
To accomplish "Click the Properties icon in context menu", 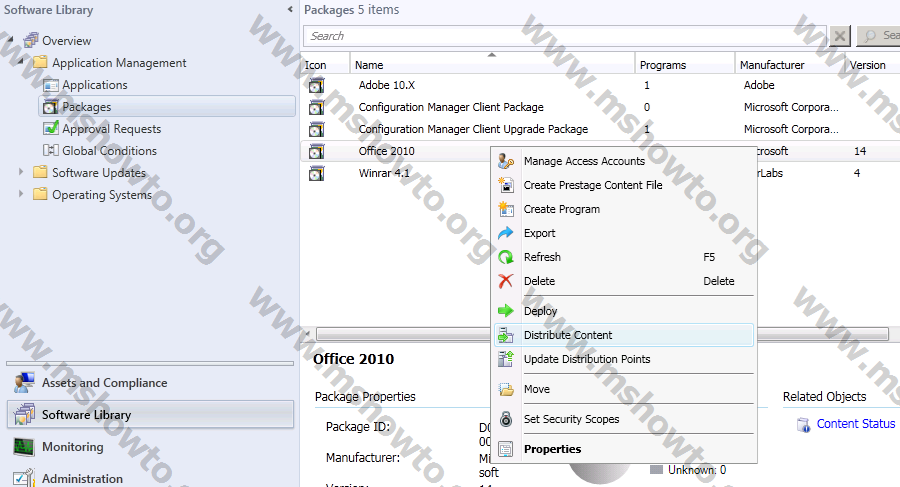I will [x=506, y=449].
